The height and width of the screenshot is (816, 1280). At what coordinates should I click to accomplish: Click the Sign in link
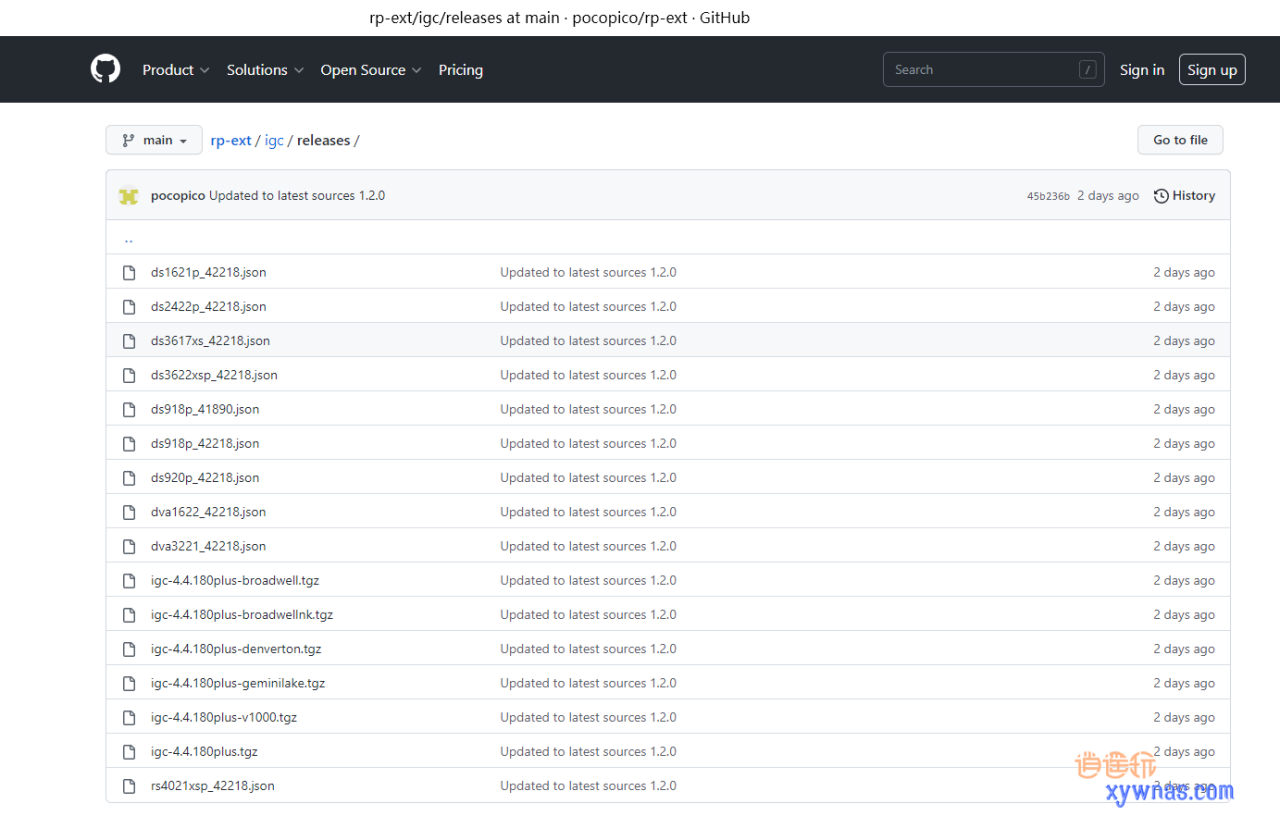[1141, 70]
